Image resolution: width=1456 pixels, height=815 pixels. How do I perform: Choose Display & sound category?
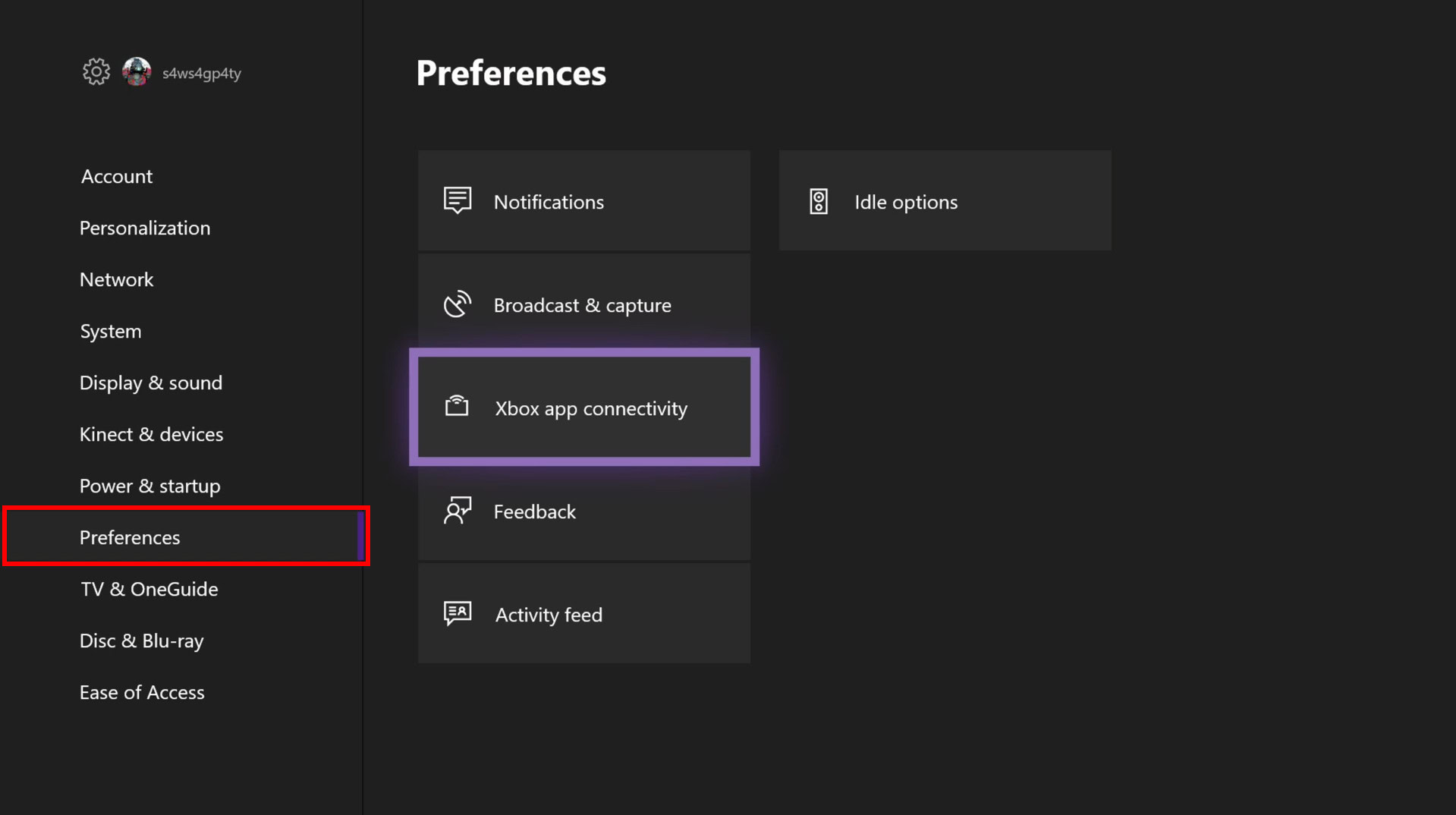(151, 382)
